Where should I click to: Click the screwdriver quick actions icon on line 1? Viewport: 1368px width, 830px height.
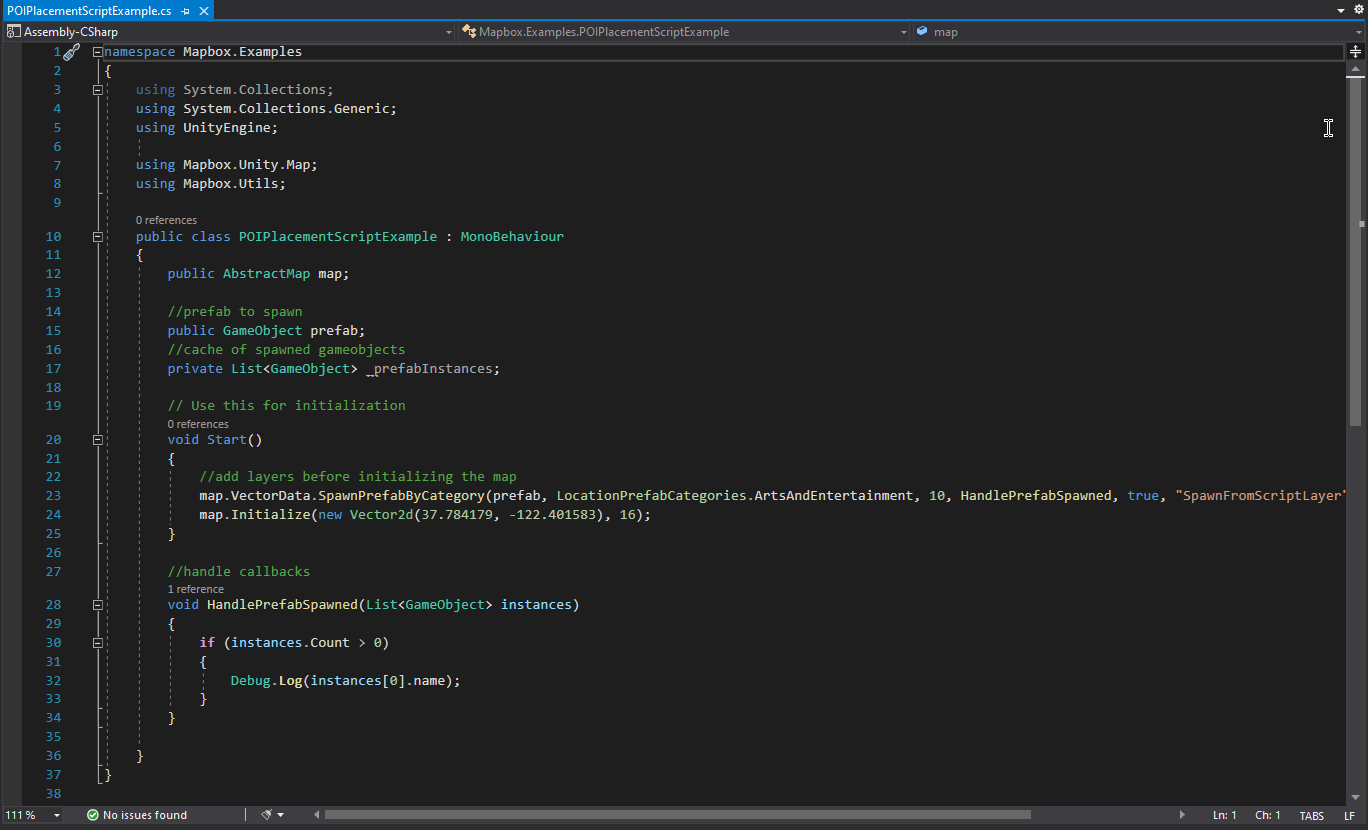(72, 52)
